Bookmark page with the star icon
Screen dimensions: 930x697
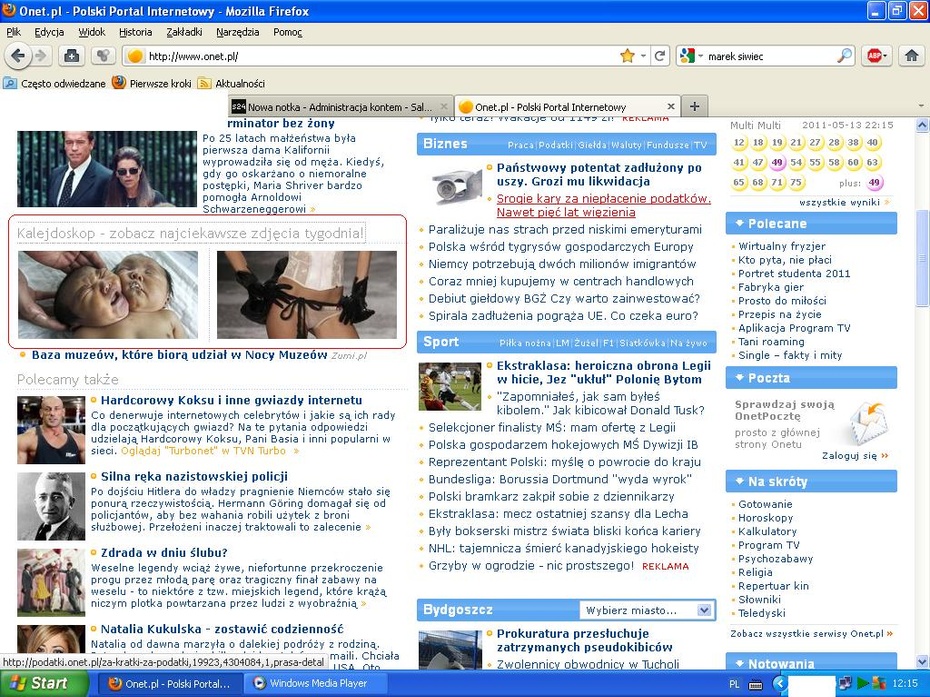627,56
